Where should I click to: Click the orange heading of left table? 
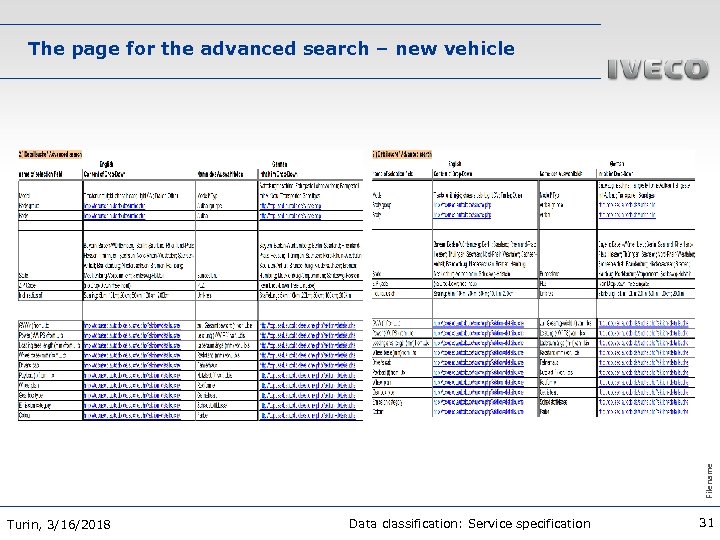50,154
